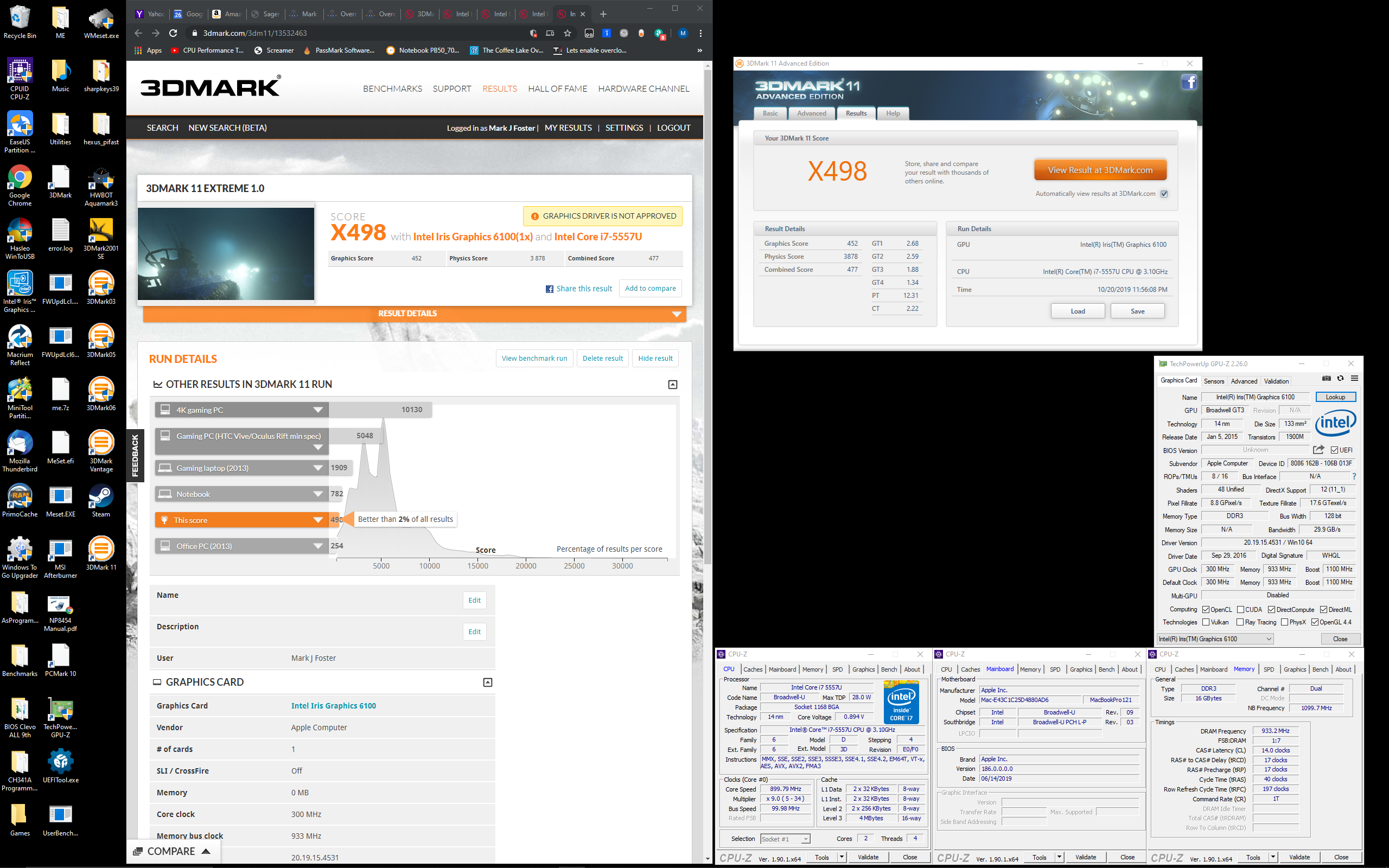The image size is (1389, 868).
Task: Expand the Notebook comparison row
Action: pos(241,494)
